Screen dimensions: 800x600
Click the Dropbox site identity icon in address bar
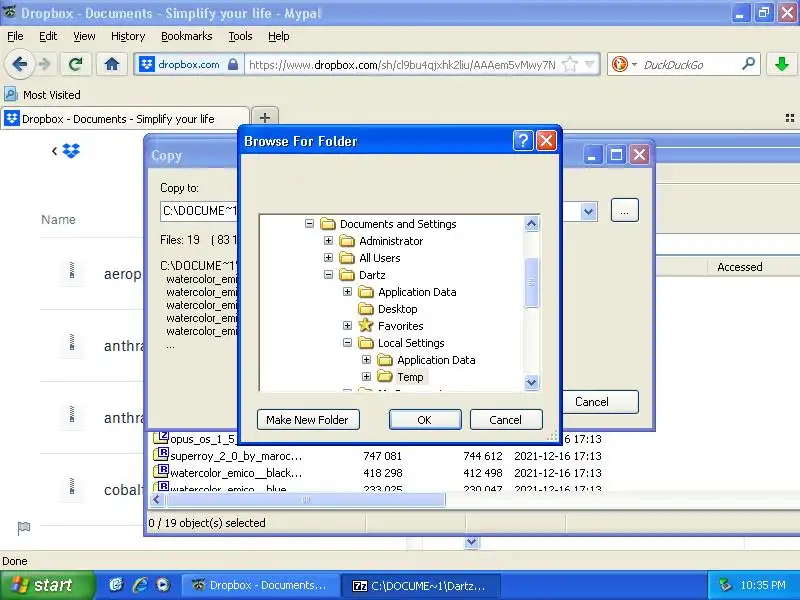click(147, 64)
